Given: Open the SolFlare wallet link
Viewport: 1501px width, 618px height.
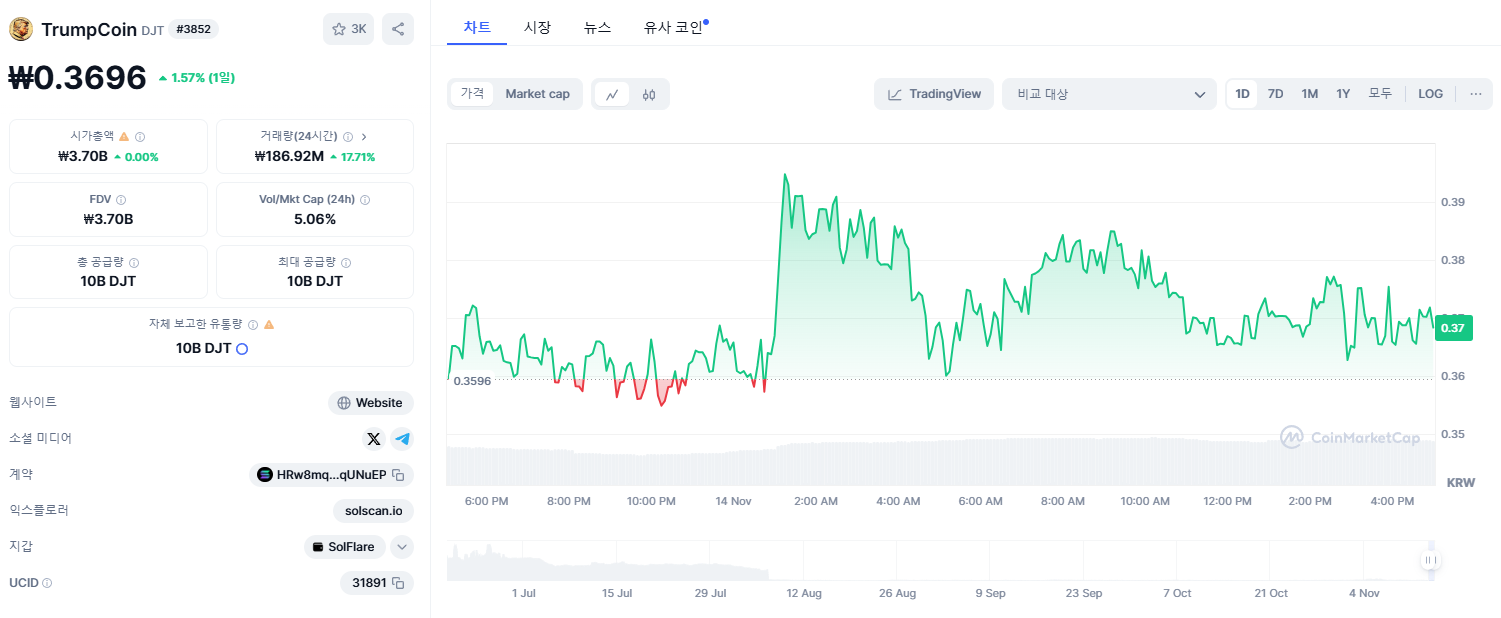Looking at the screenshot, I should pos(345,547).
